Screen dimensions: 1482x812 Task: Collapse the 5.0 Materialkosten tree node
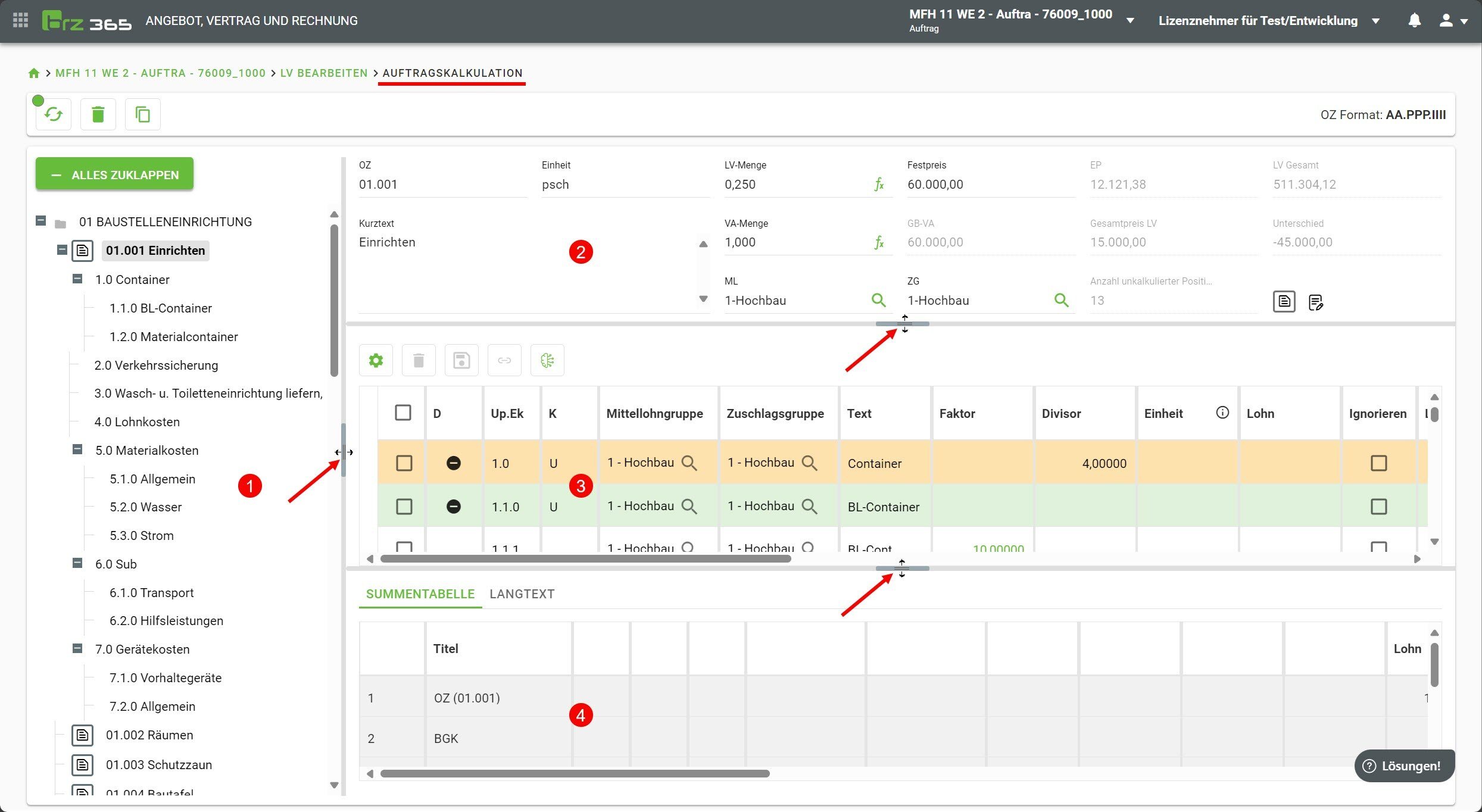[77, 449]
